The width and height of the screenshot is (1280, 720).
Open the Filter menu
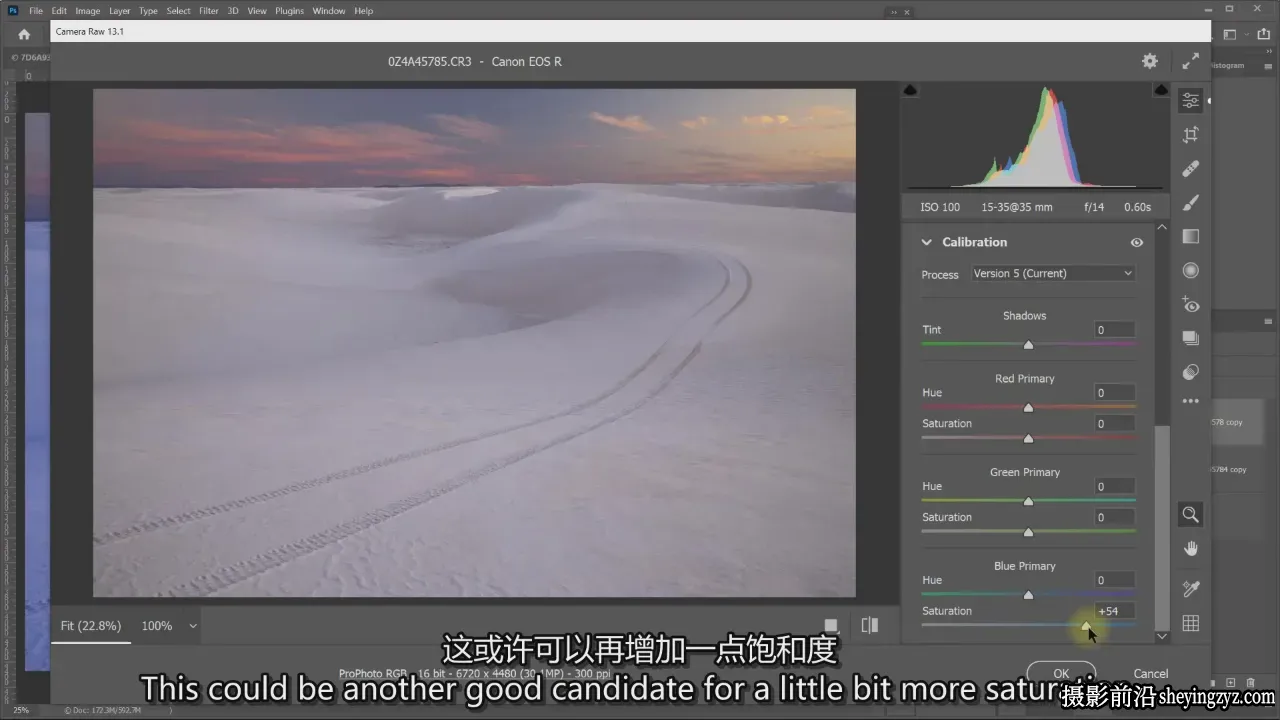tap(208, 11)
